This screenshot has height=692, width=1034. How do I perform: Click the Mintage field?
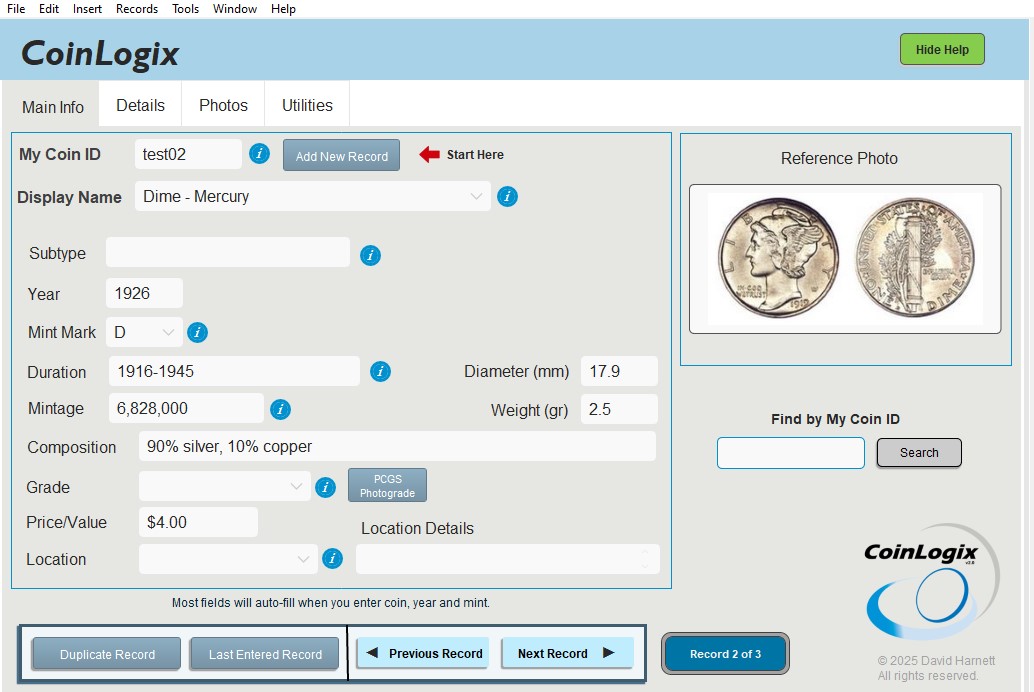pos(186,408)
